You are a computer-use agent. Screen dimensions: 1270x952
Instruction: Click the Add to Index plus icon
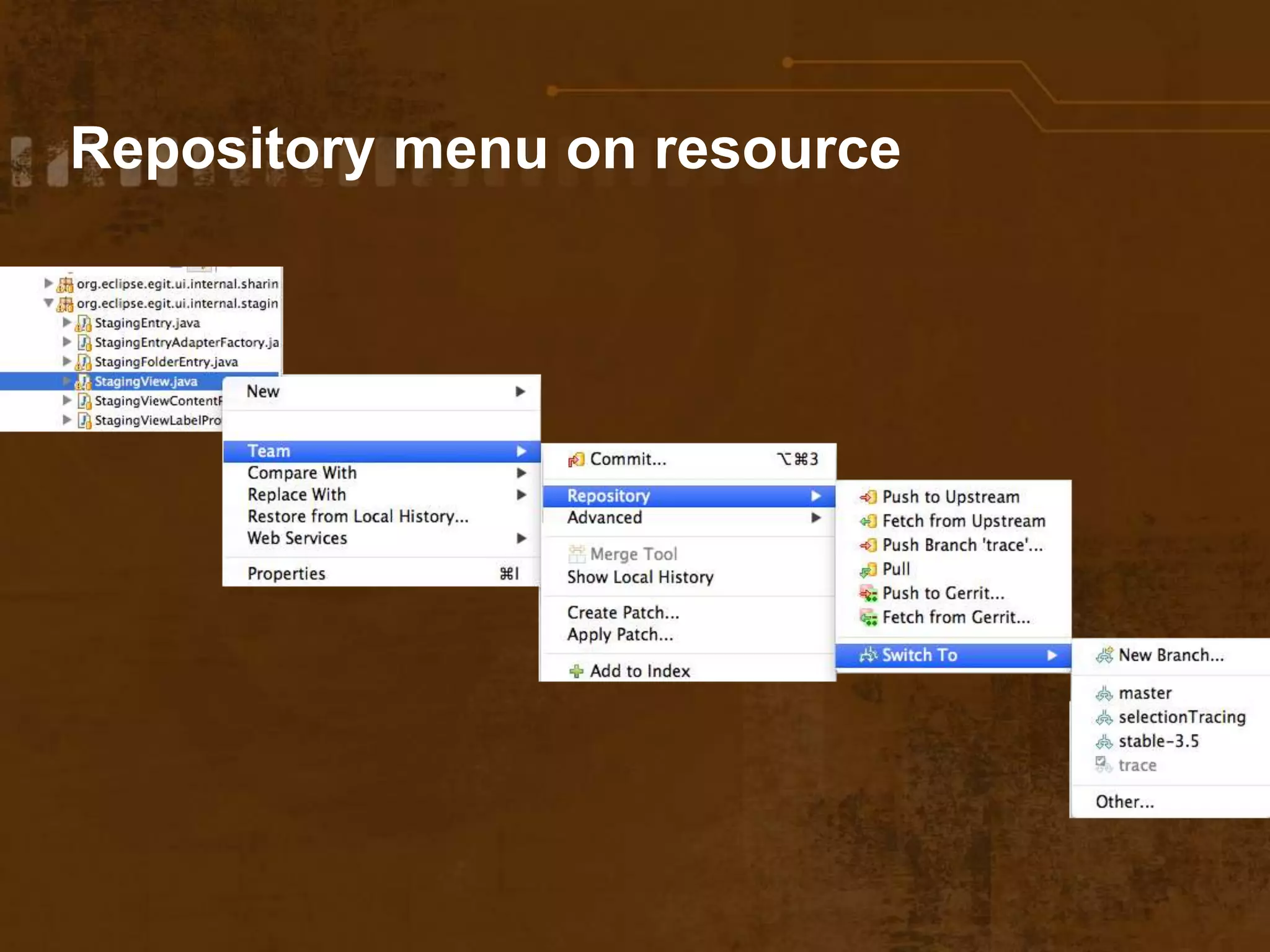click(576, 671)
